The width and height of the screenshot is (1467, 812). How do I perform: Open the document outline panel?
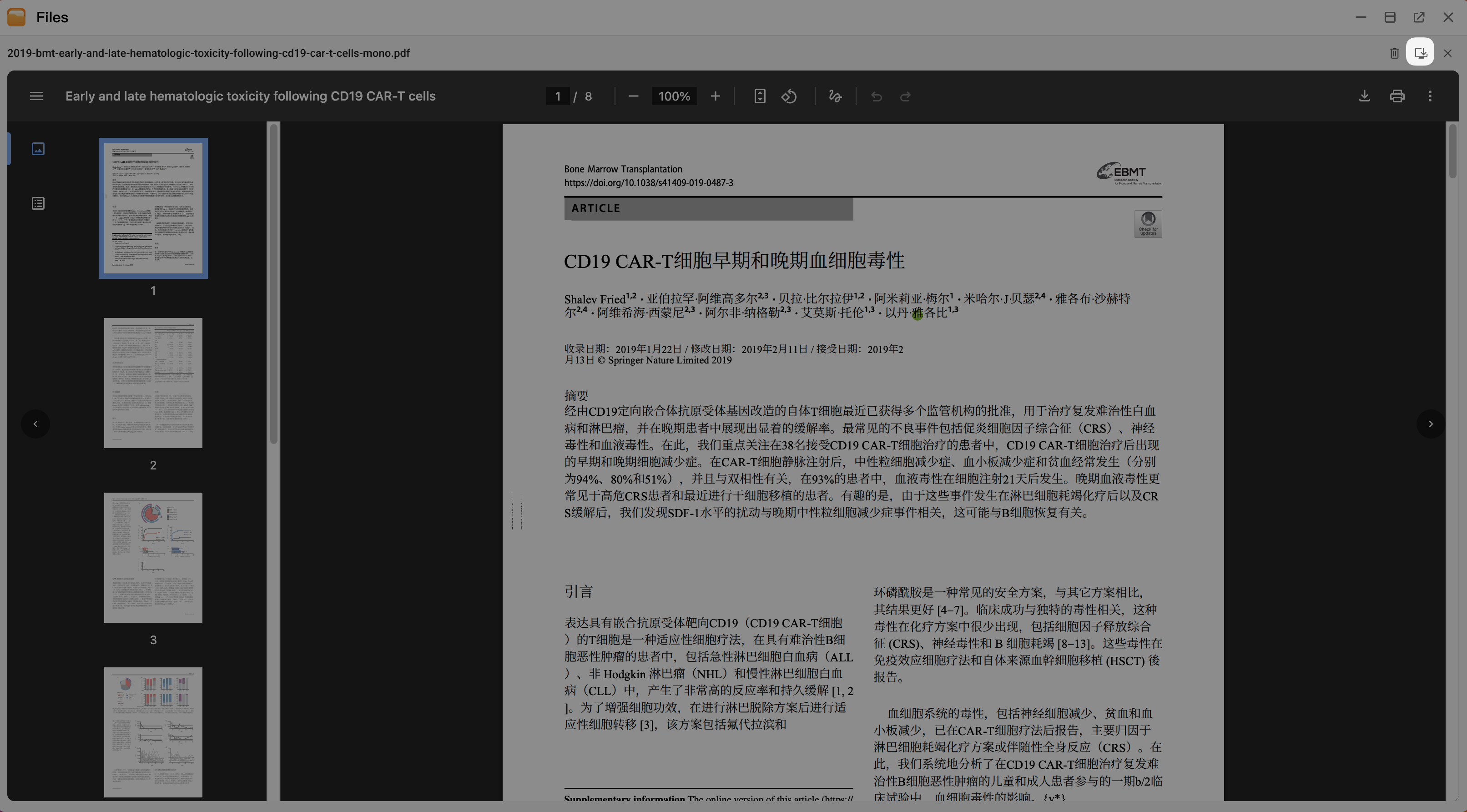(x=38, y=203)
